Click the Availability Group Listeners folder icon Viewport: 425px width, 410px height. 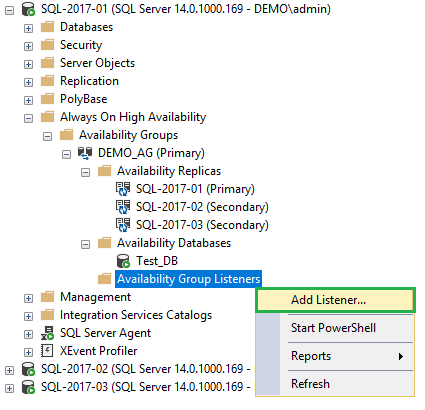(x=104, y=279)
